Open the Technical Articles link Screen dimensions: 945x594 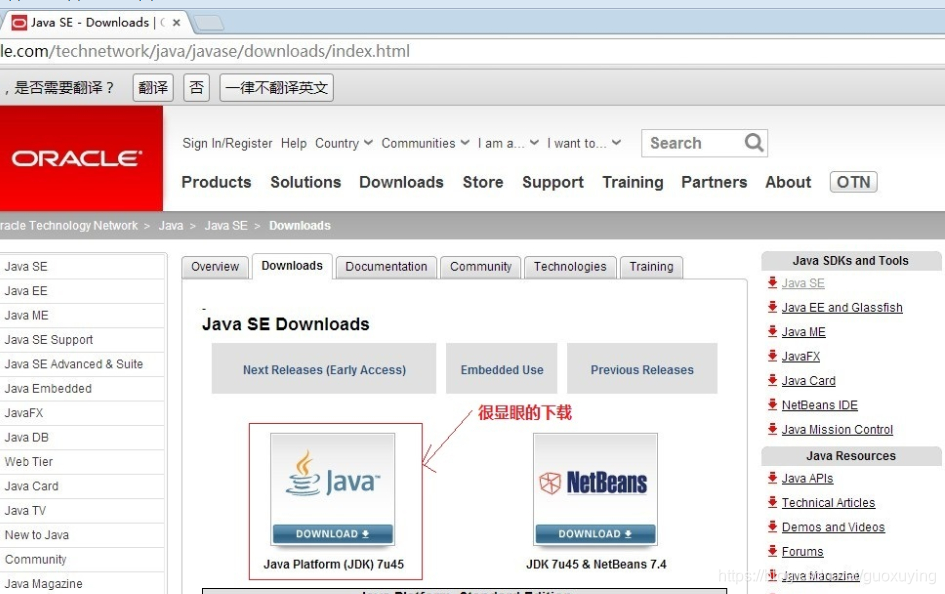click(x=828, y=503)
